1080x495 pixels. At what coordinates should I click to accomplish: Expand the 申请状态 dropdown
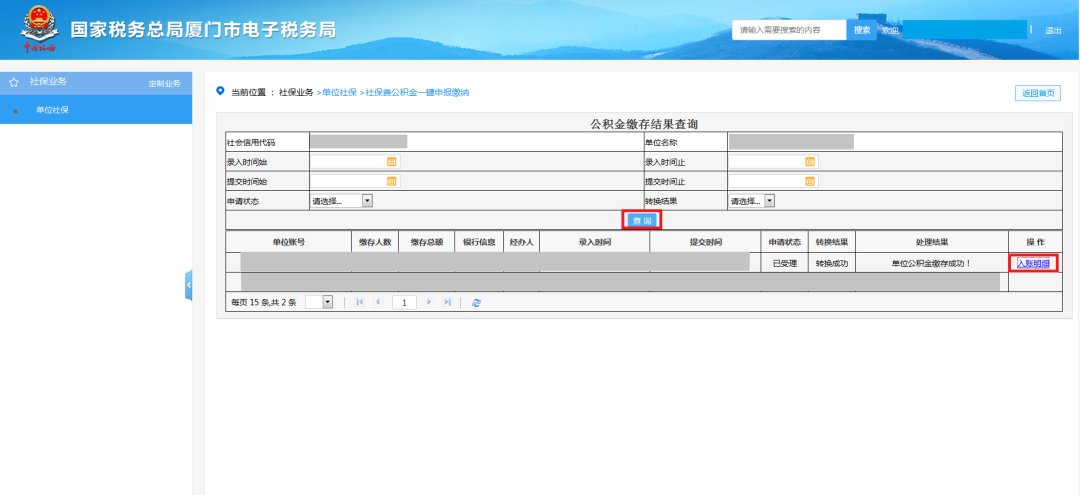coord(367,201)
